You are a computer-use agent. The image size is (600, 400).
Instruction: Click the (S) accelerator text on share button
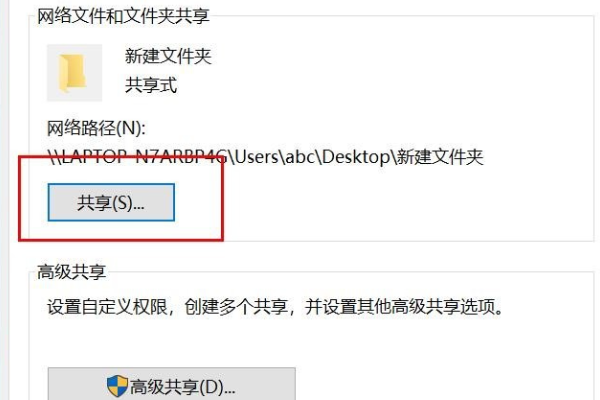point(122,203)
